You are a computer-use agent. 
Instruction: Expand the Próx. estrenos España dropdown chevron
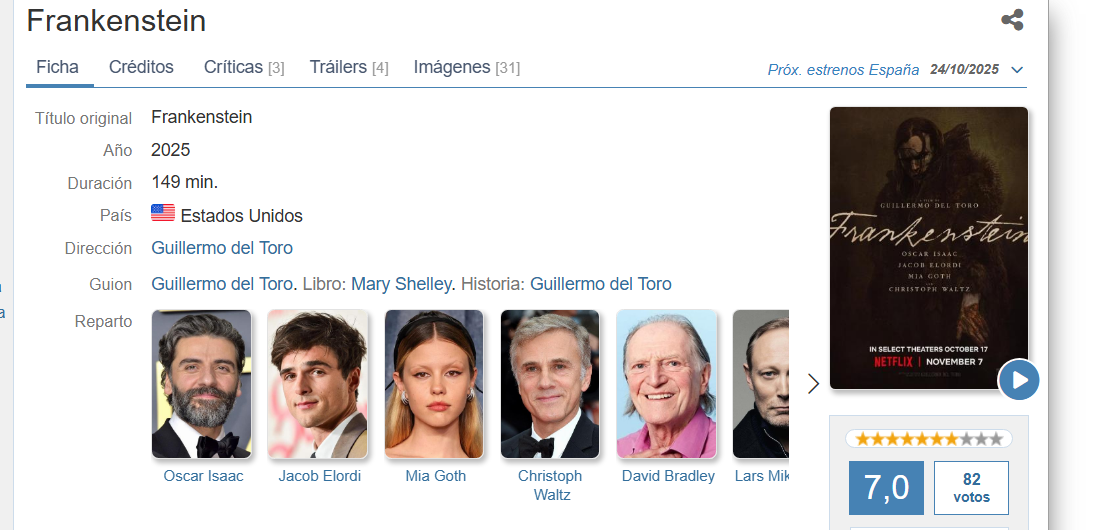click(1017, 70)
